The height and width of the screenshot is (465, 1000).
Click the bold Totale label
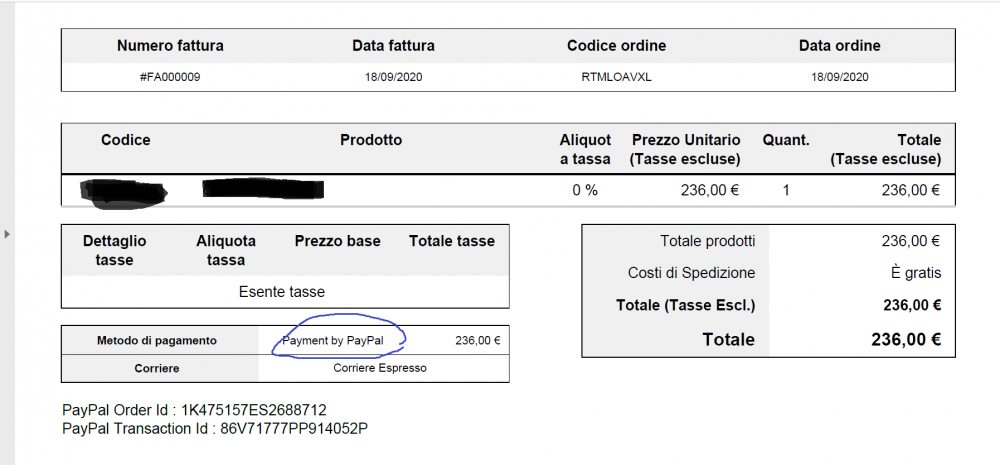728,340
